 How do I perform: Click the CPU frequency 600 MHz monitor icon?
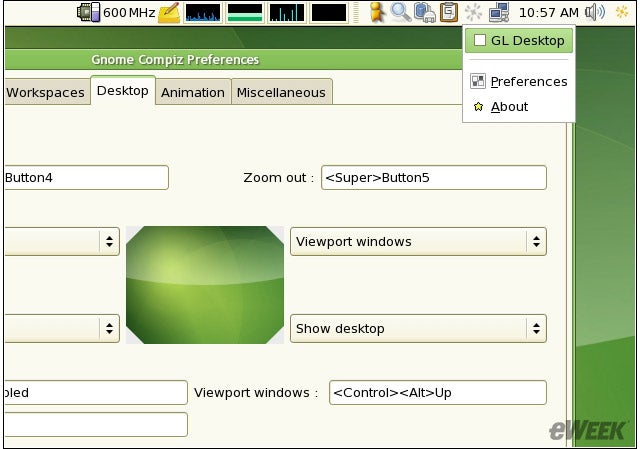[x=89, y=12]
